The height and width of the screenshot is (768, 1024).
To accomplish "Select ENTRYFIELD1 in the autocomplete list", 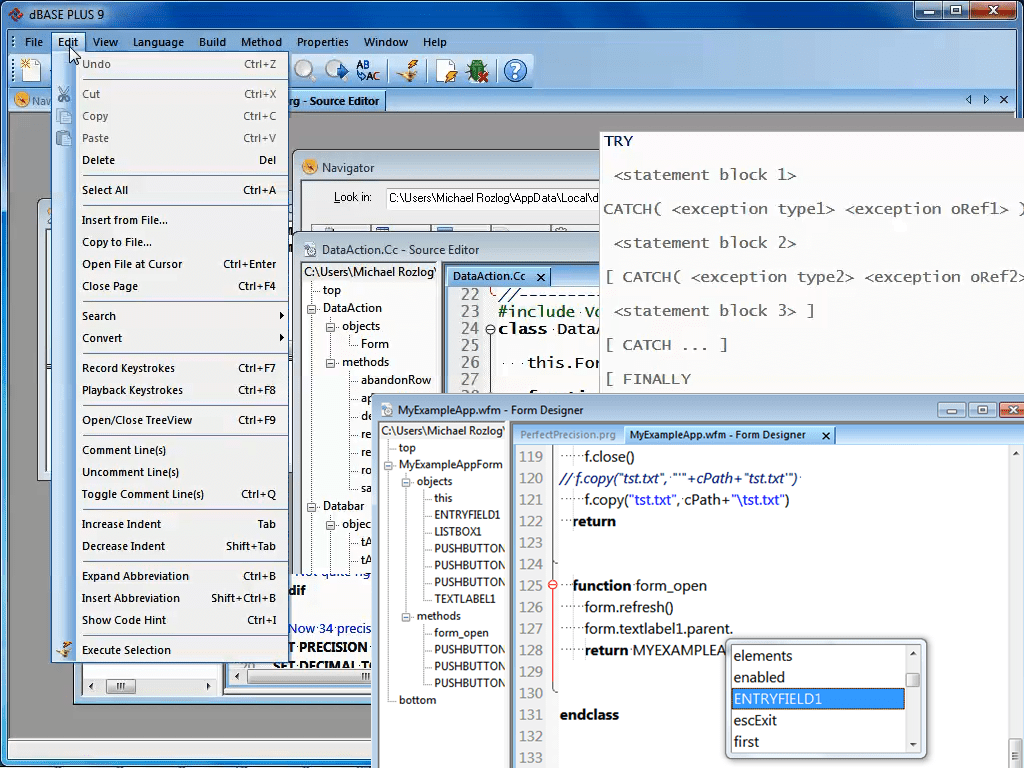I will pos(818,699).
